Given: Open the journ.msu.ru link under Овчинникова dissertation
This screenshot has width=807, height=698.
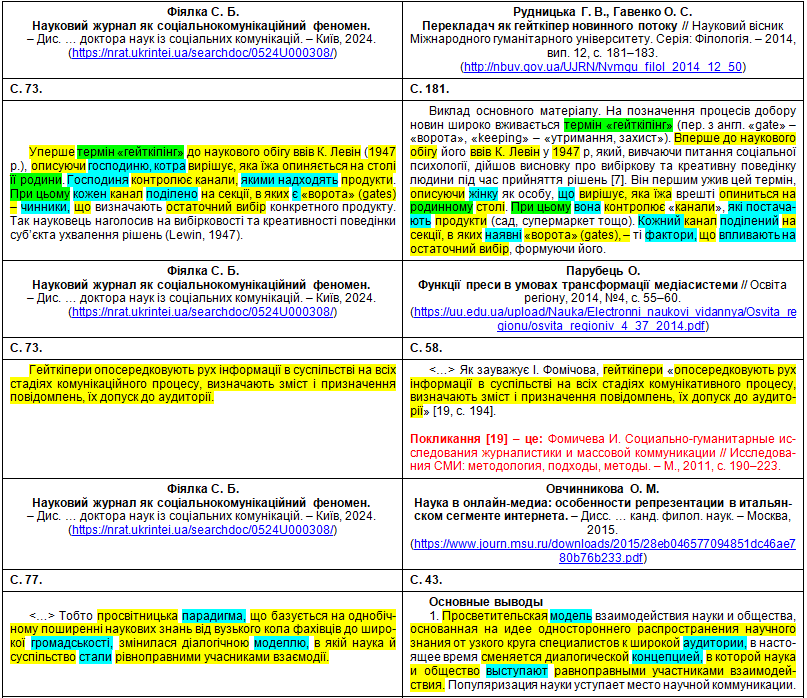Looking at the screenshot, I should pos(604,550).
